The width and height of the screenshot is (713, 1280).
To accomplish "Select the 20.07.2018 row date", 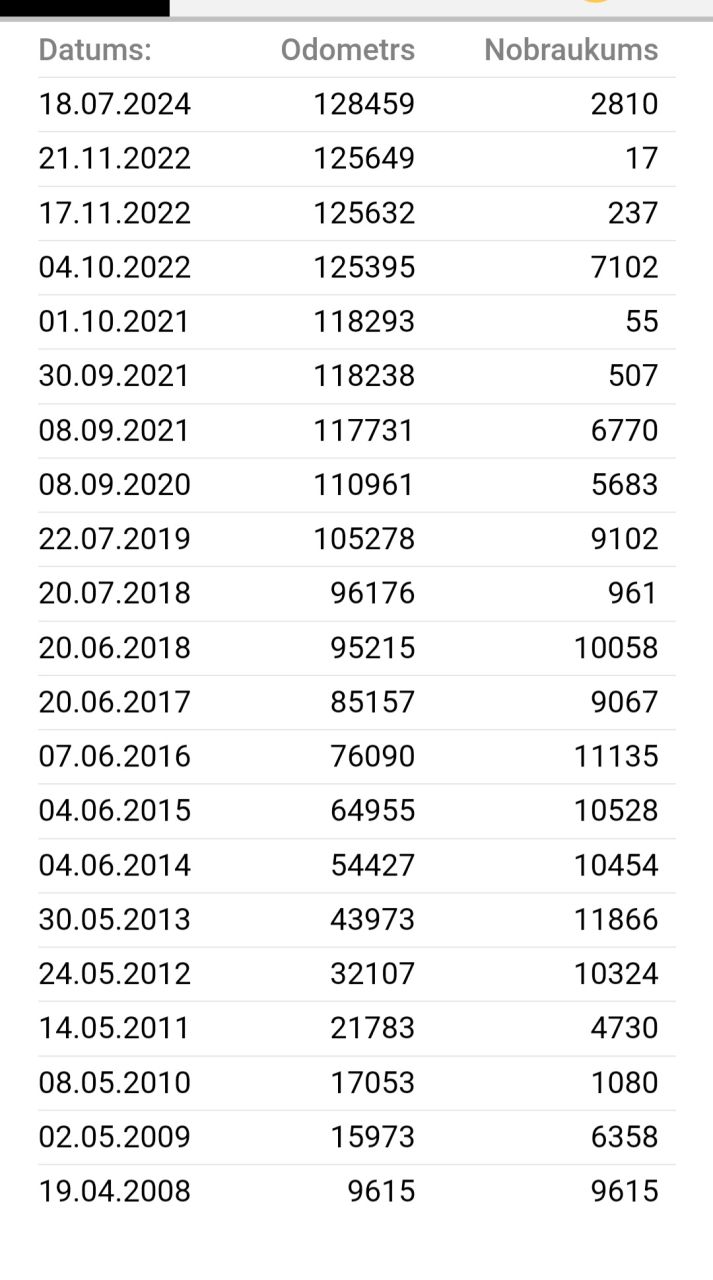I will coord(114,593).
